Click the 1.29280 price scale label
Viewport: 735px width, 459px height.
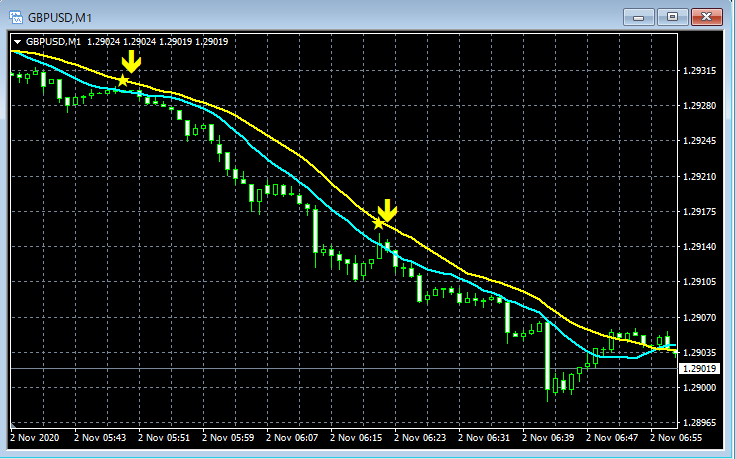click(x=699, y=105)
